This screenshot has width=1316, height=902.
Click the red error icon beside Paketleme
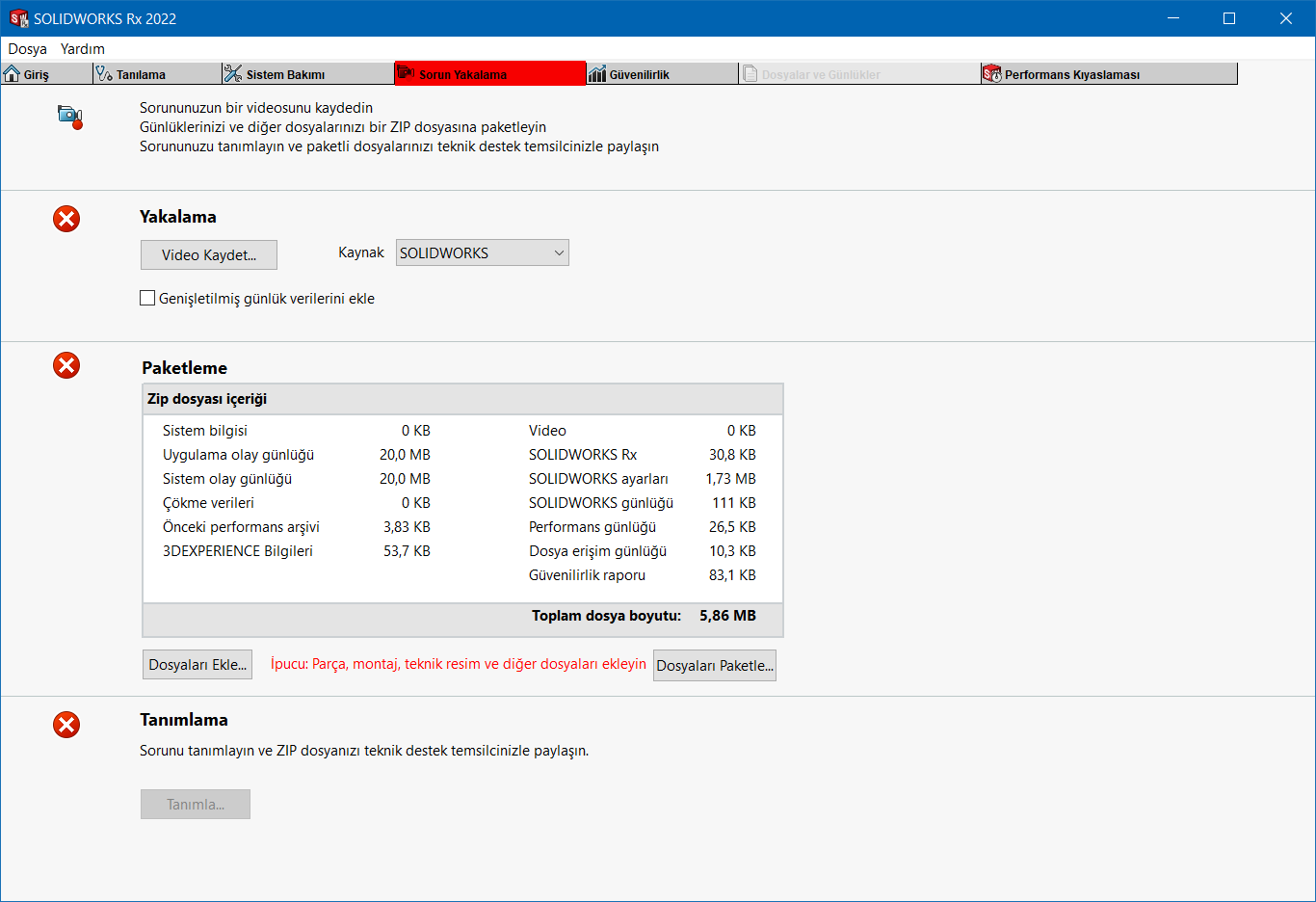[66, 365]
